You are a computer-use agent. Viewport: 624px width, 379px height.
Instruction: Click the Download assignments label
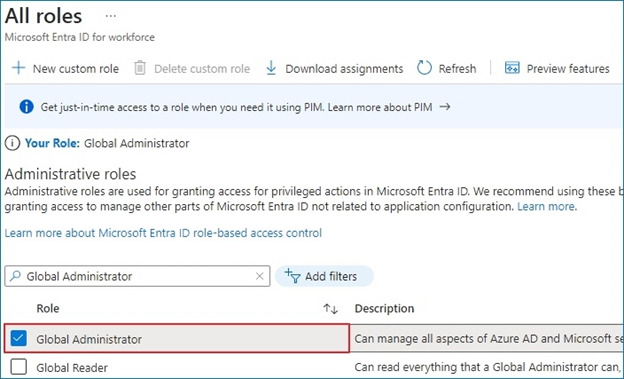point(344,68)
